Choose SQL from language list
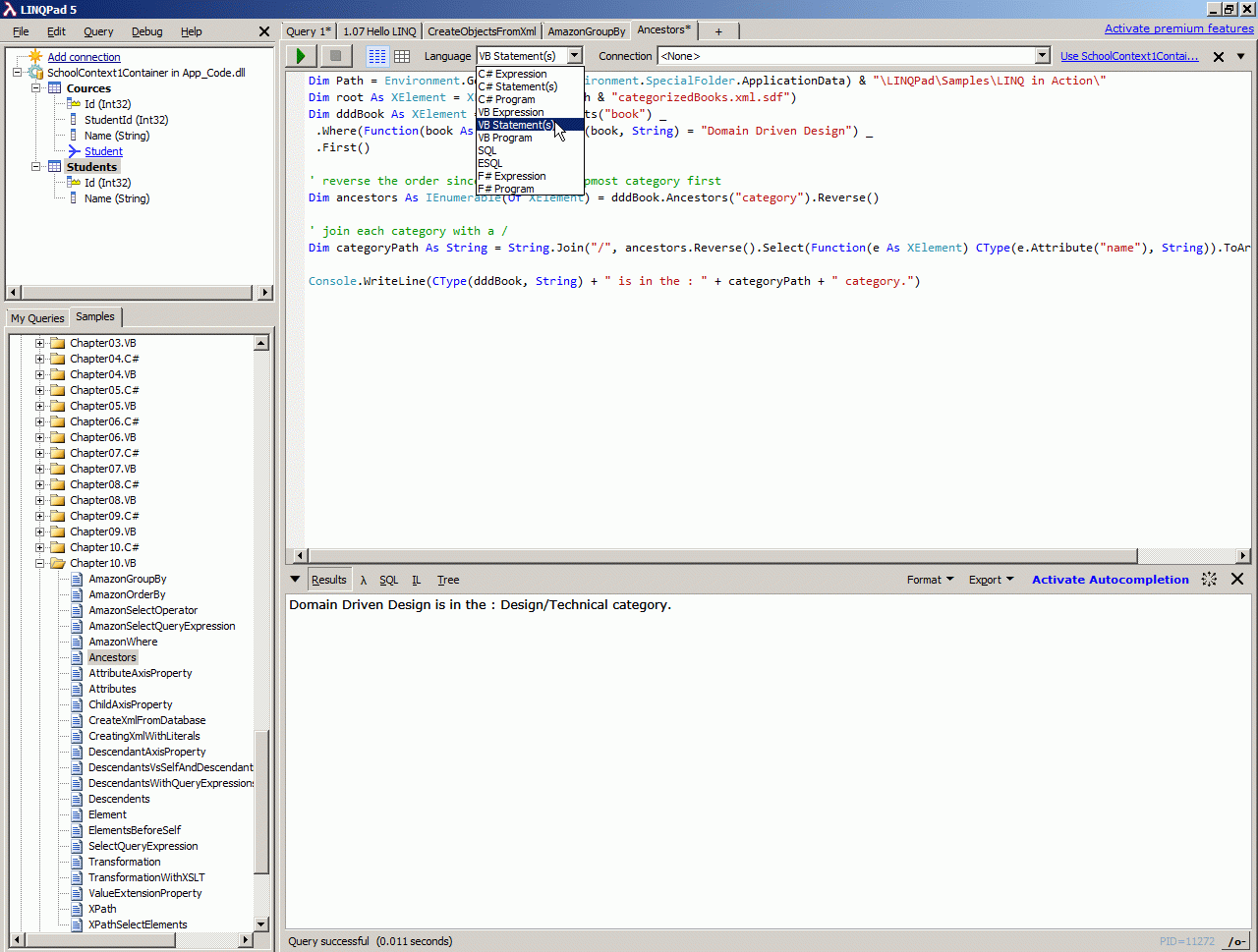The width and height of the screenshot is (1258, 952). (530, 150)
